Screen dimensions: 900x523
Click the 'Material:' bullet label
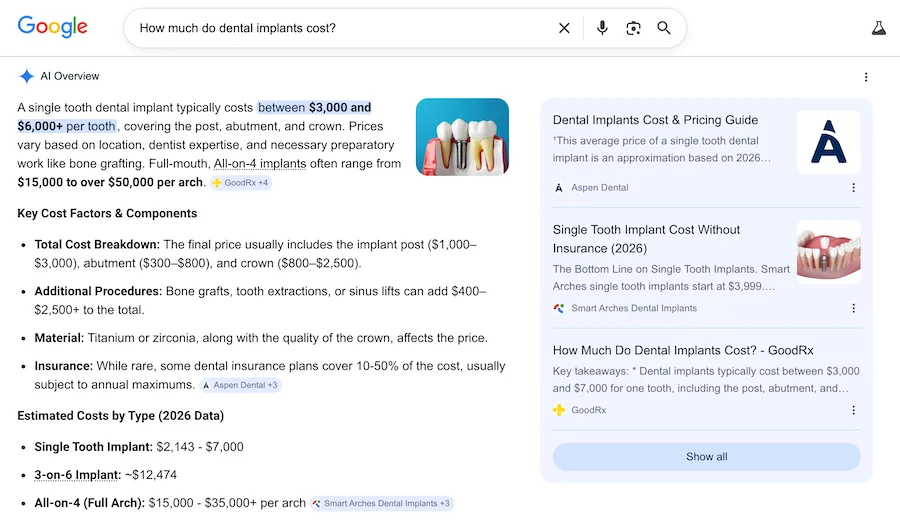coord(59,338)
